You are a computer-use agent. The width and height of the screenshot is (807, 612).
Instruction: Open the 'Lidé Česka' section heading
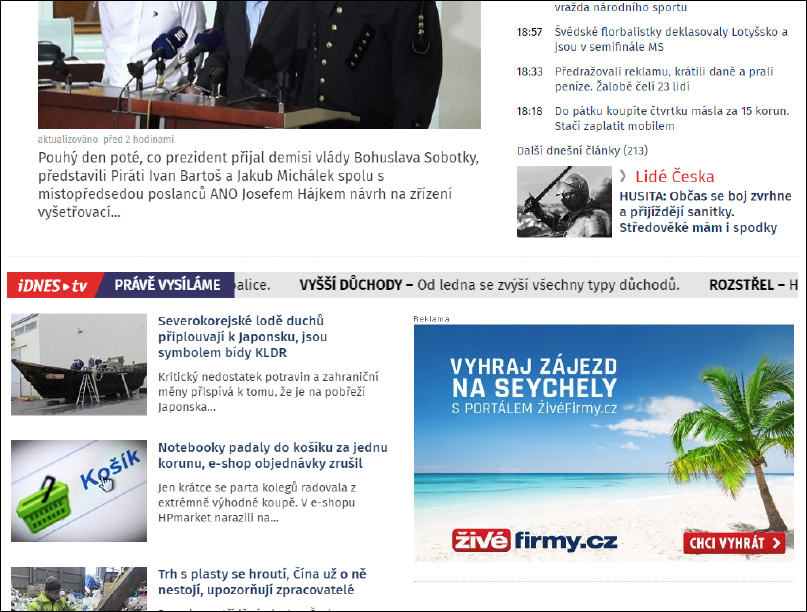click(674, 177)
